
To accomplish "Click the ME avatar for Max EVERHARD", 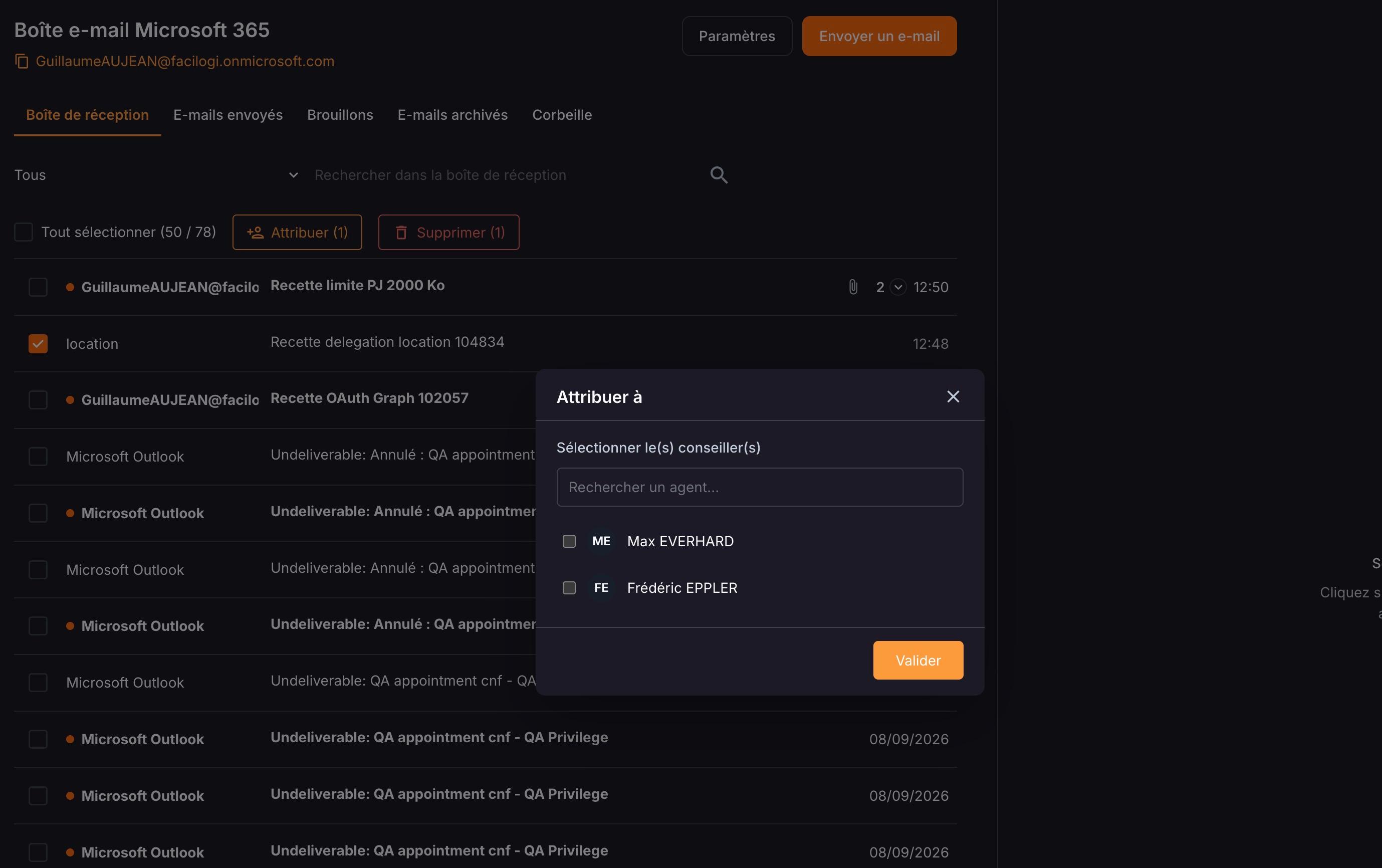I will tap(601, 541).
